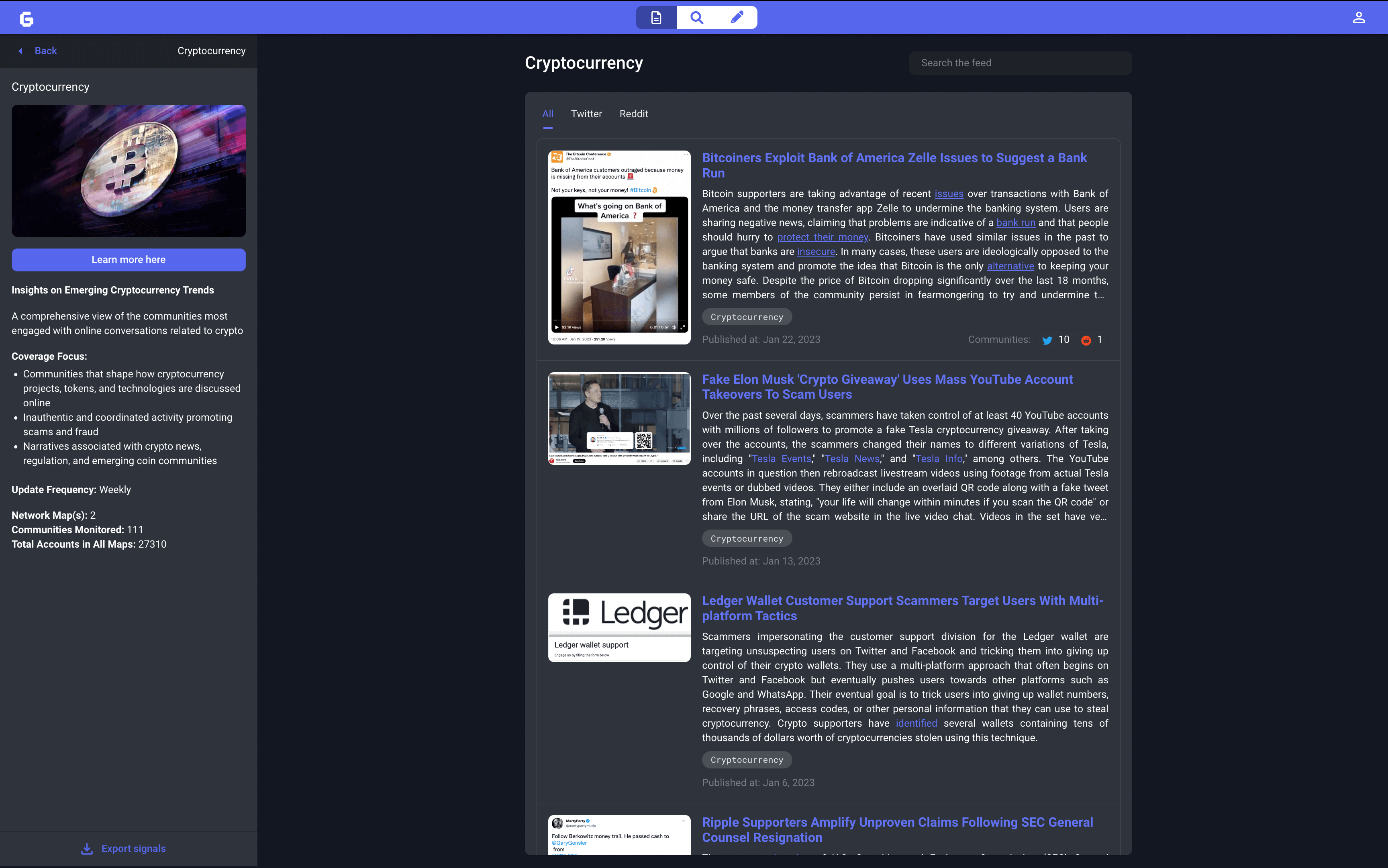Click Cryptocurrency breadcrumb beside Back
Image resolution: width=1388 pixels, height=868 pixels.
pos(211,51)
